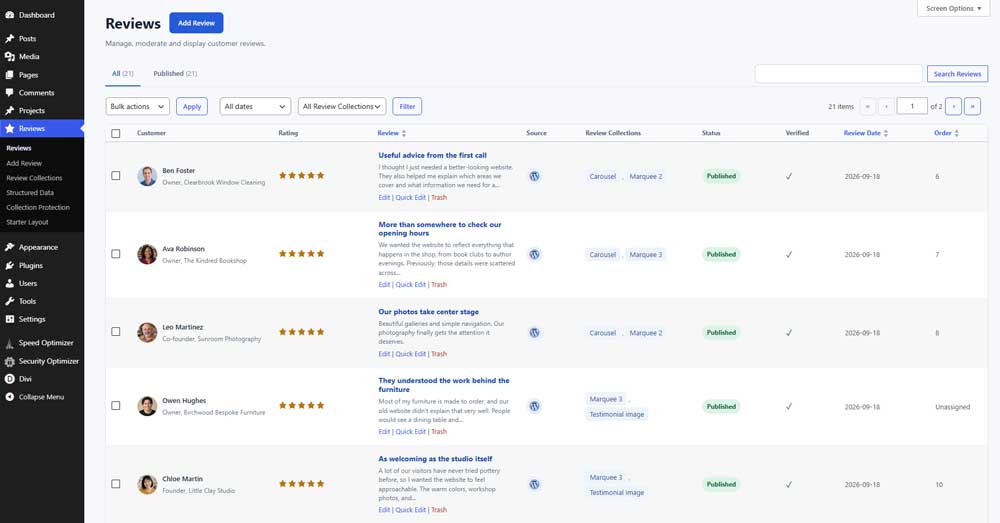Image resolution: width=1000 pixels, height=523 pixels.
Task: Select the Ava Robinson review checkbox
Action: [115, 254]
